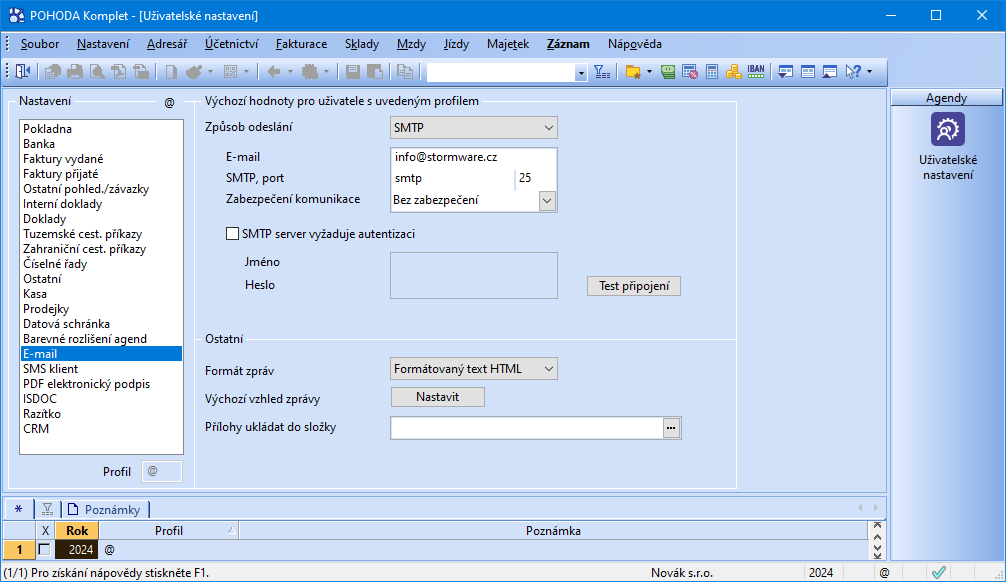Click the QR code toolbar icon
This screenshot has width=1006, height=582.
(x=230, y=71)
